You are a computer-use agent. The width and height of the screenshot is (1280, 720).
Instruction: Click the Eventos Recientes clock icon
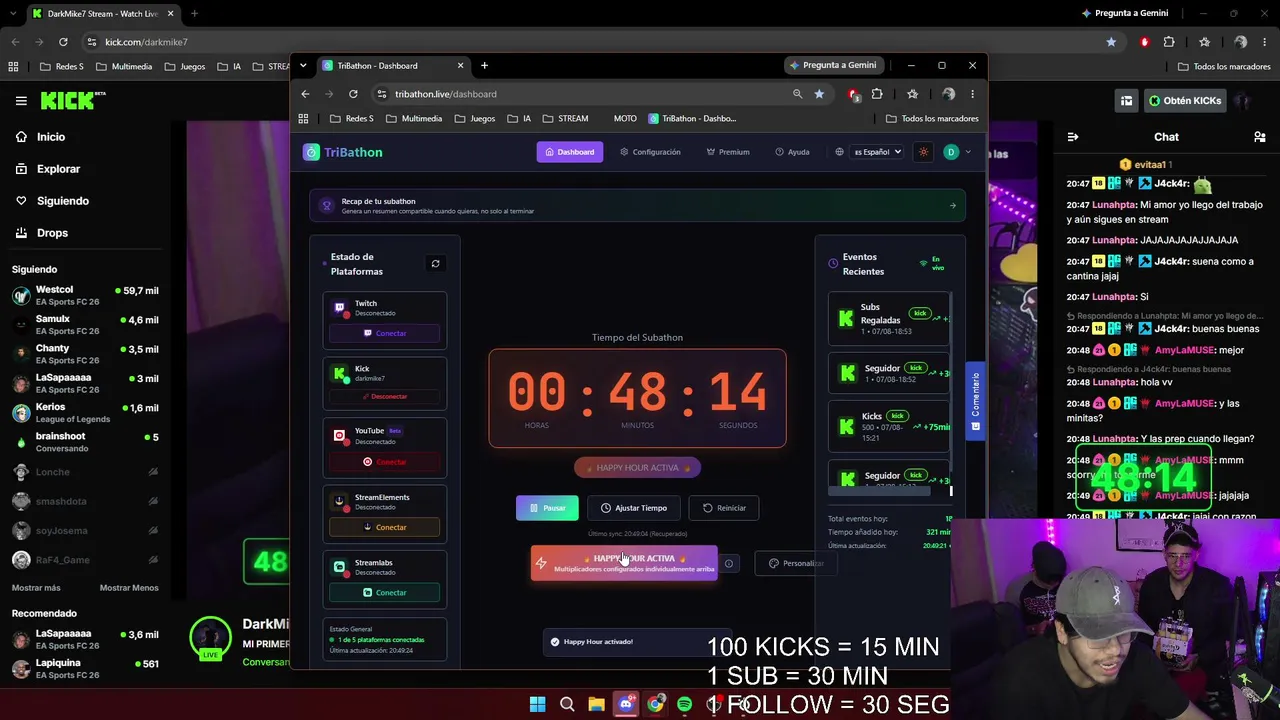coord(833,264)
